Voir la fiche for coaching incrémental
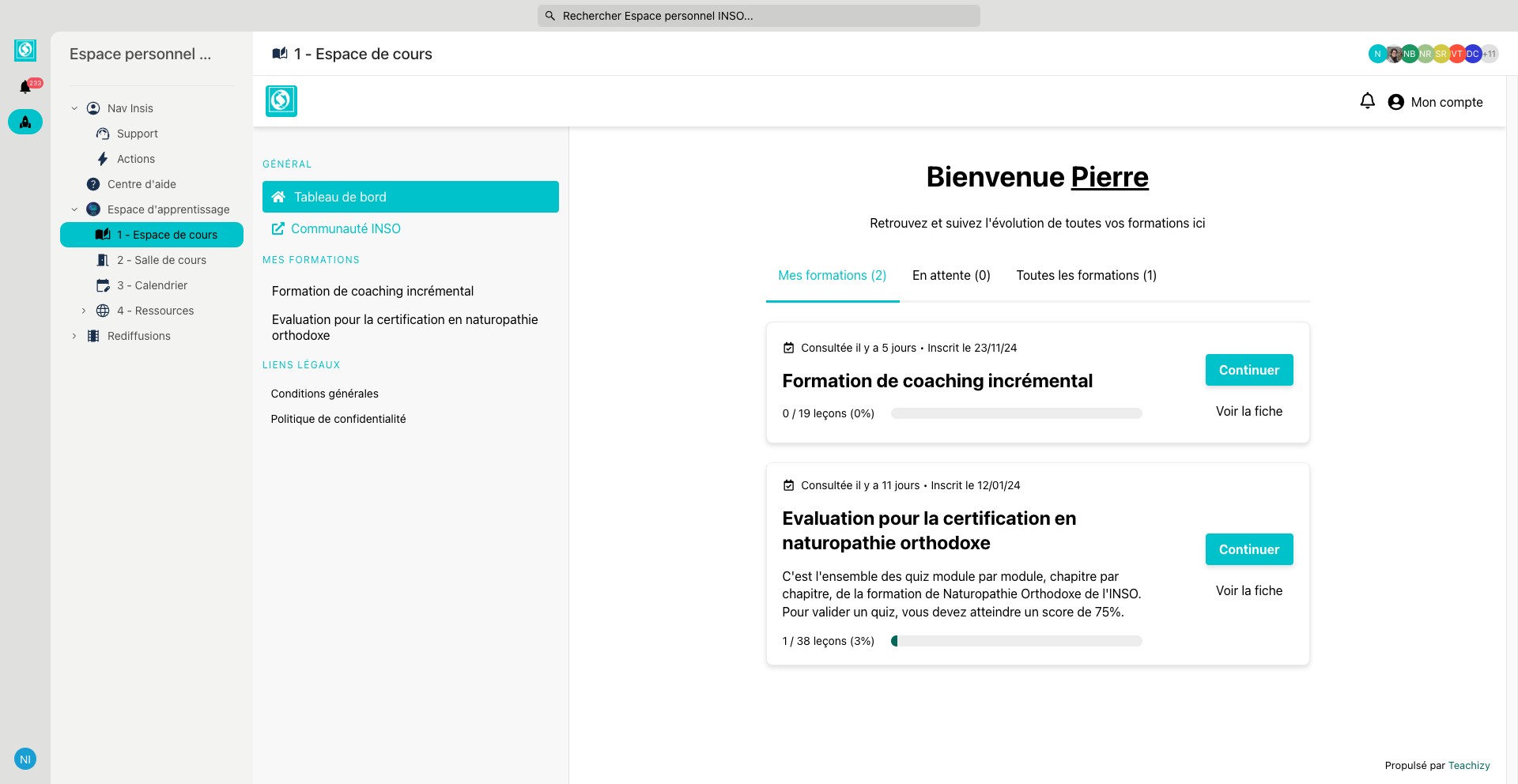Viewport: 1518px width, 784px height. tap(1249, 411)
